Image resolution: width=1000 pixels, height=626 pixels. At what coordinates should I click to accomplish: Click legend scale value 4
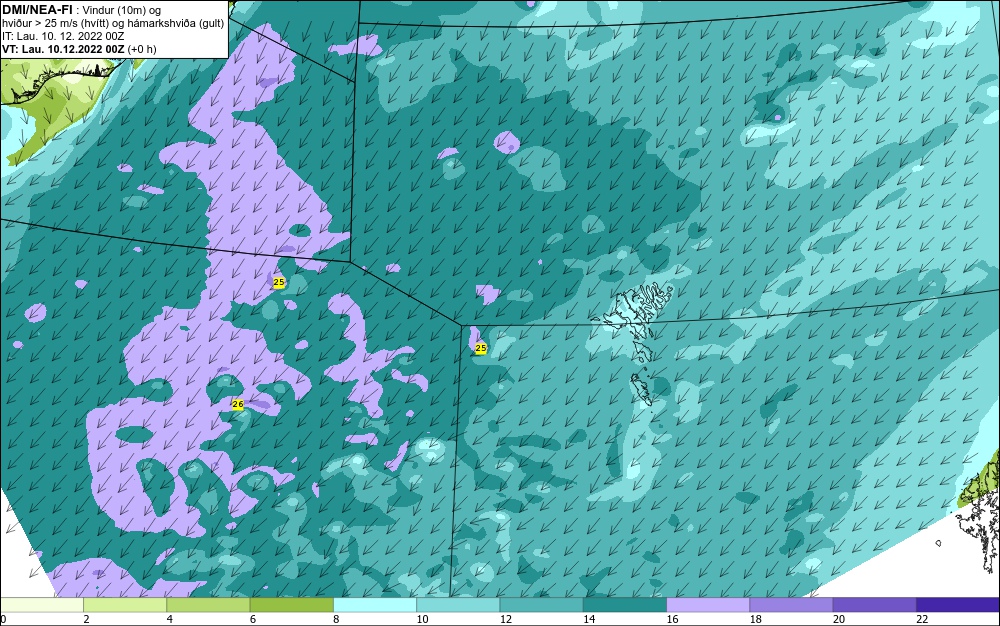click(x=170, y=619)
